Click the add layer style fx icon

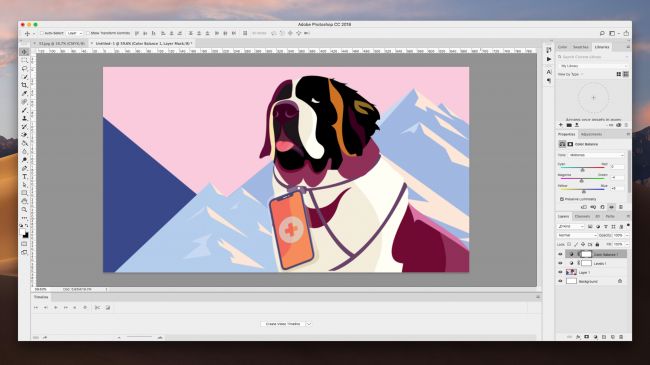pyautogui.click(x=578, y=337)
